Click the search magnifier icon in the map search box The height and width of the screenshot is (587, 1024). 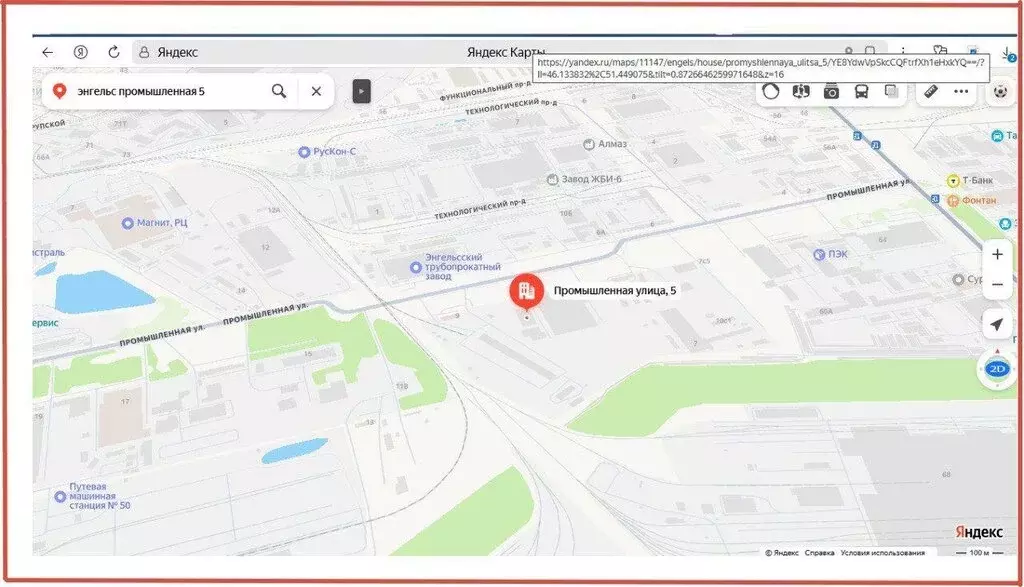click(x=279, y=92)
